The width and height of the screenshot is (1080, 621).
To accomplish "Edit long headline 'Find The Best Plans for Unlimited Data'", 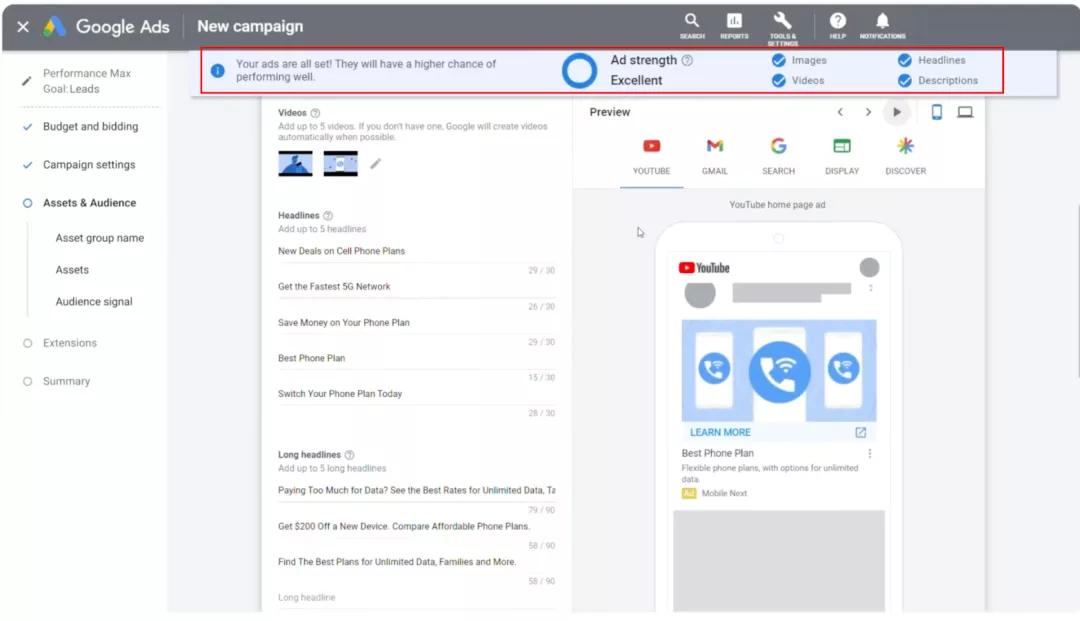I will pos(416,562).
